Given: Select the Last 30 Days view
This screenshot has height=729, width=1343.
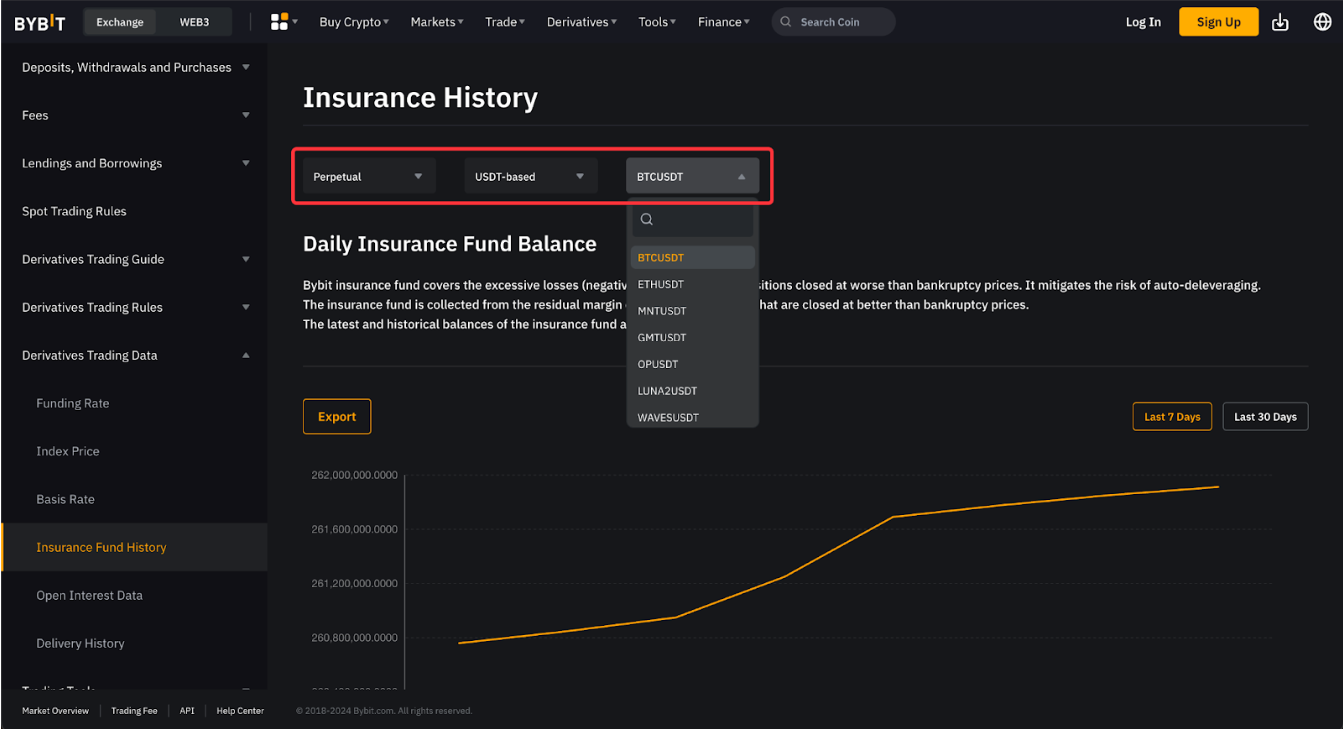Looking at the screenshot, I should [x=1265, y=416].
